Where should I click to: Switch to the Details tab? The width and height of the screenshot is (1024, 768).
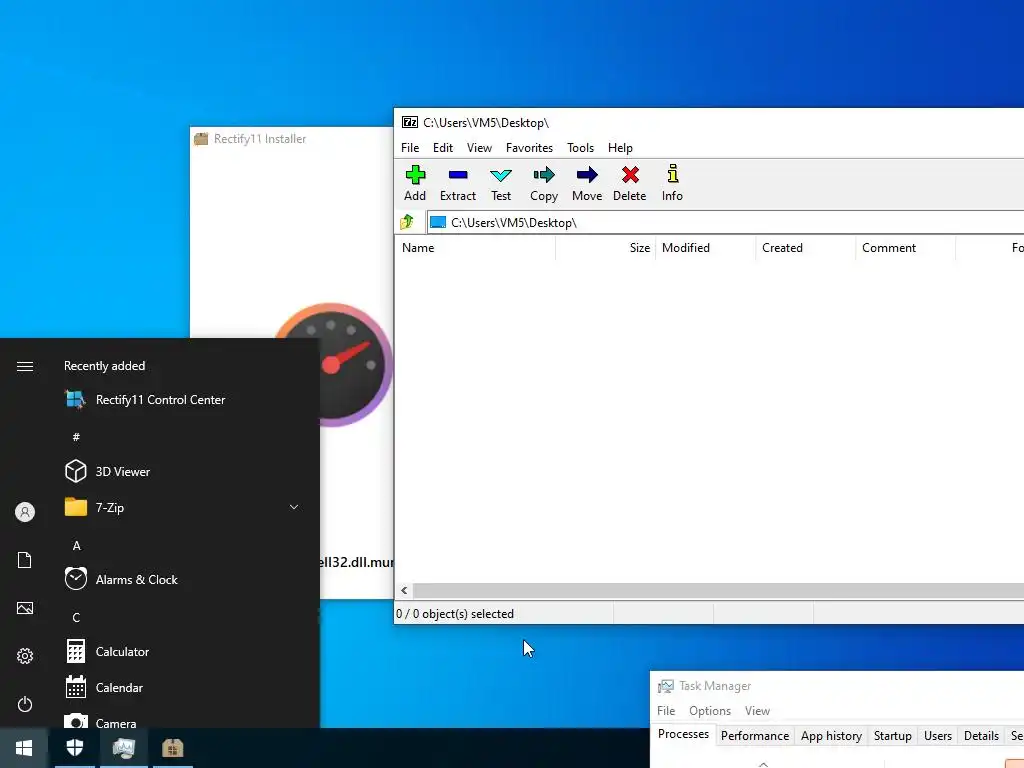point(981,736)
